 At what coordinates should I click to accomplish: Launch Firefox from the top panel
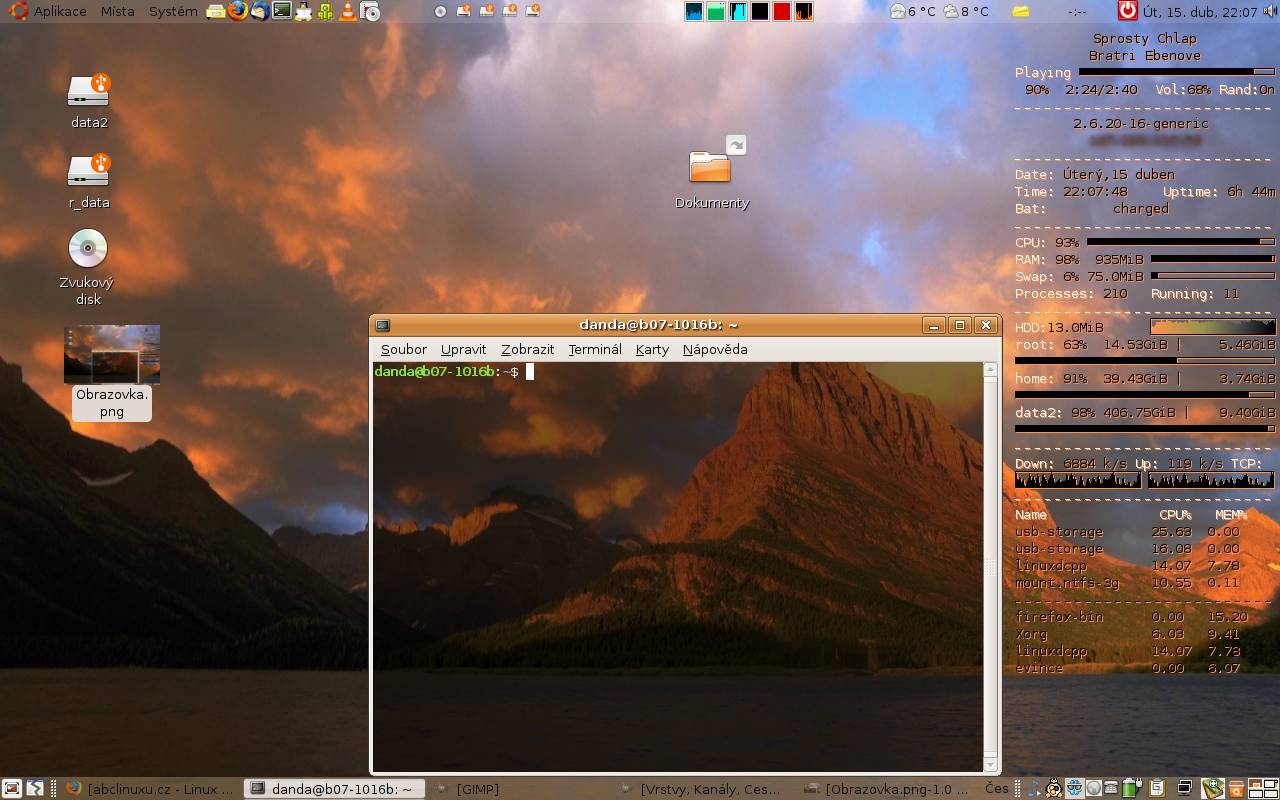(x=237, y=11)
